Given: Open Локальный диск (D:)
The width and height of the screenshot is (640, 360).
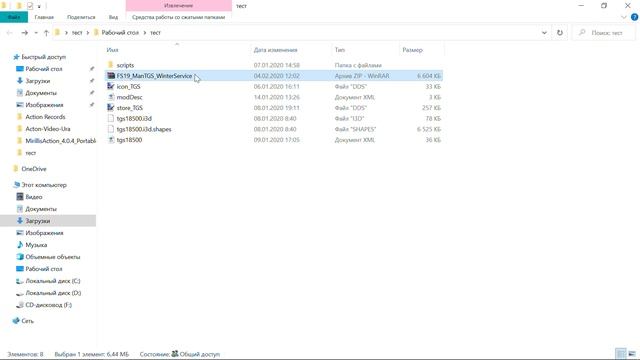Looking at the screenshot, I should click(53, 293).
